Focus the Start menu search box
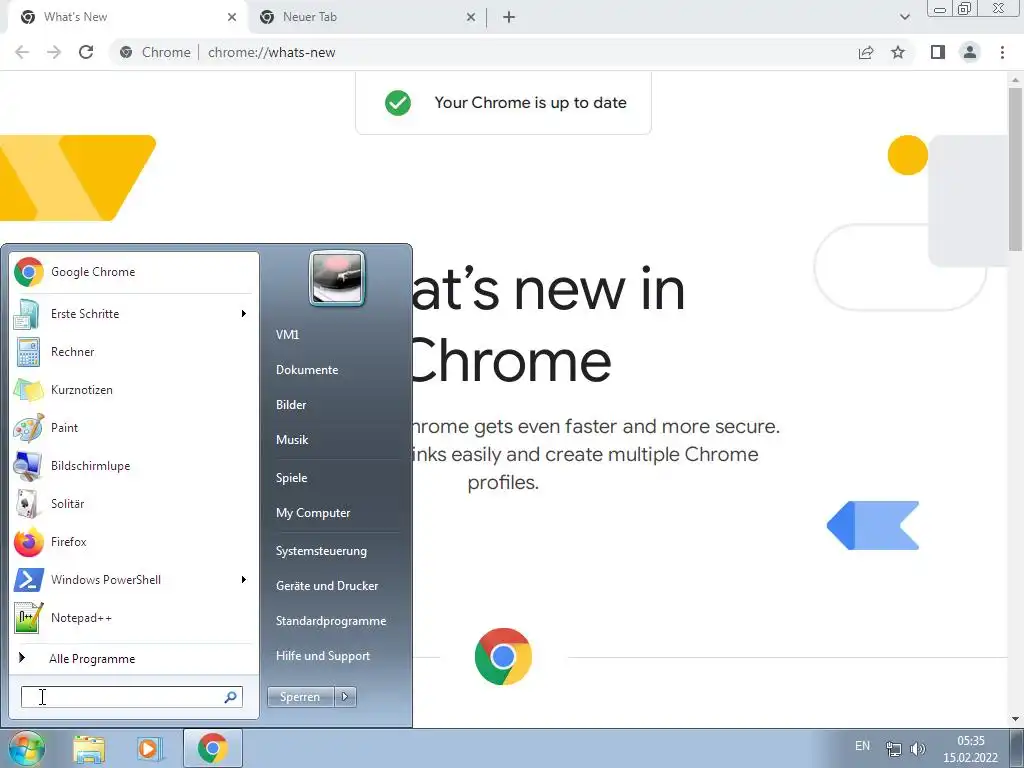This screenshot has width=1024, height=768. 131,697
